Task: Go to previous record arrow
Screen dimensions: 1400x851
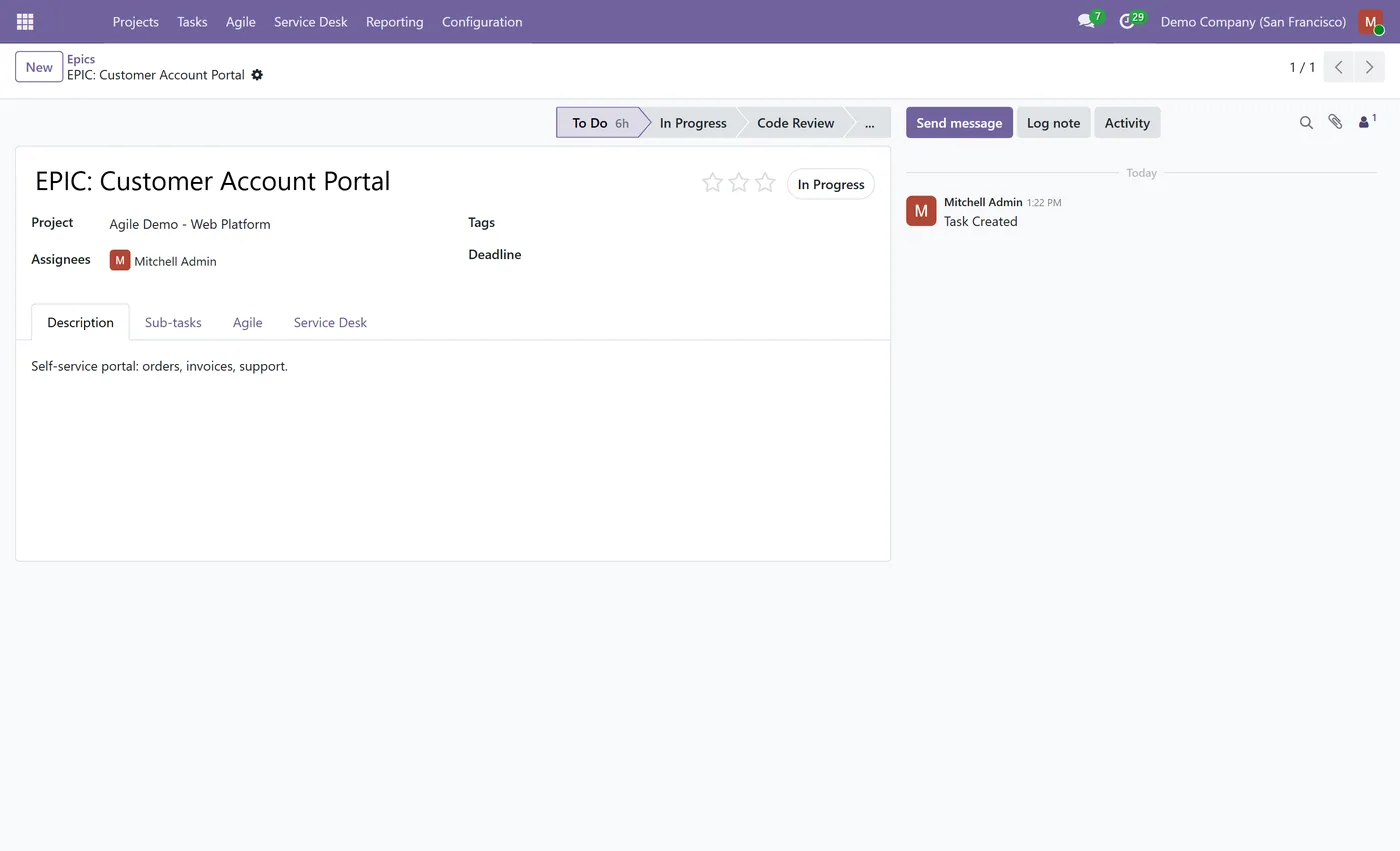Action: coord(1339,68)
